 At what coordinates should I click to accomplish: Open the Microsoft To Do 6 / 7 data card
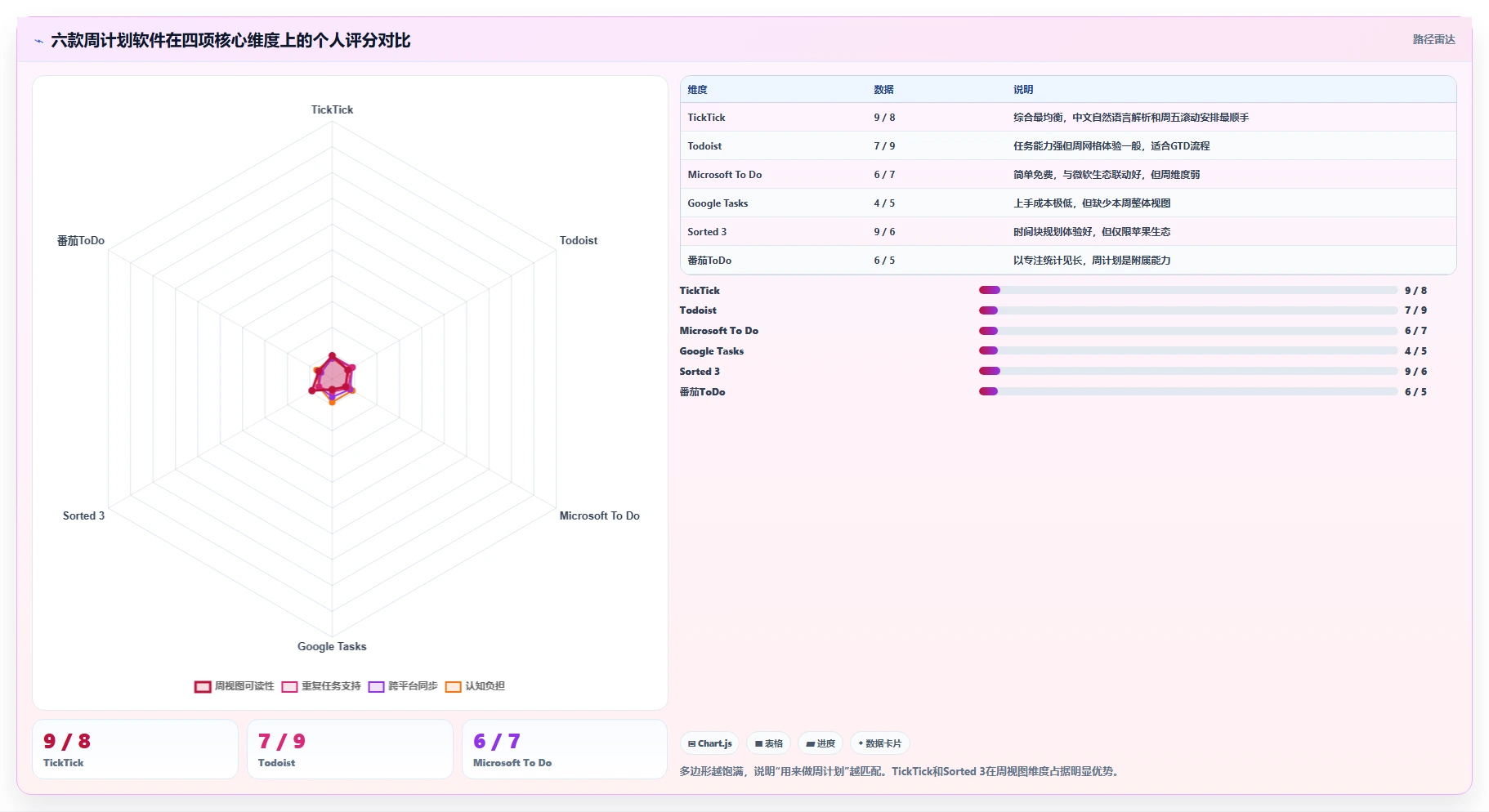click(565, 749)
